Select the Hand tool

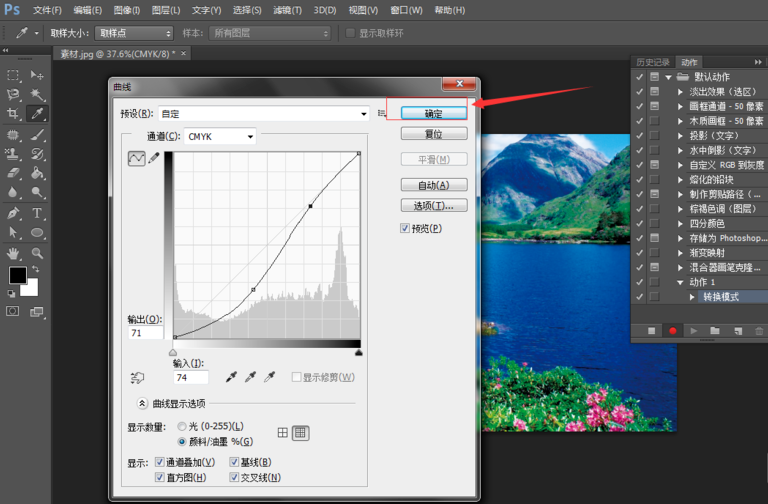coord(14,253)
